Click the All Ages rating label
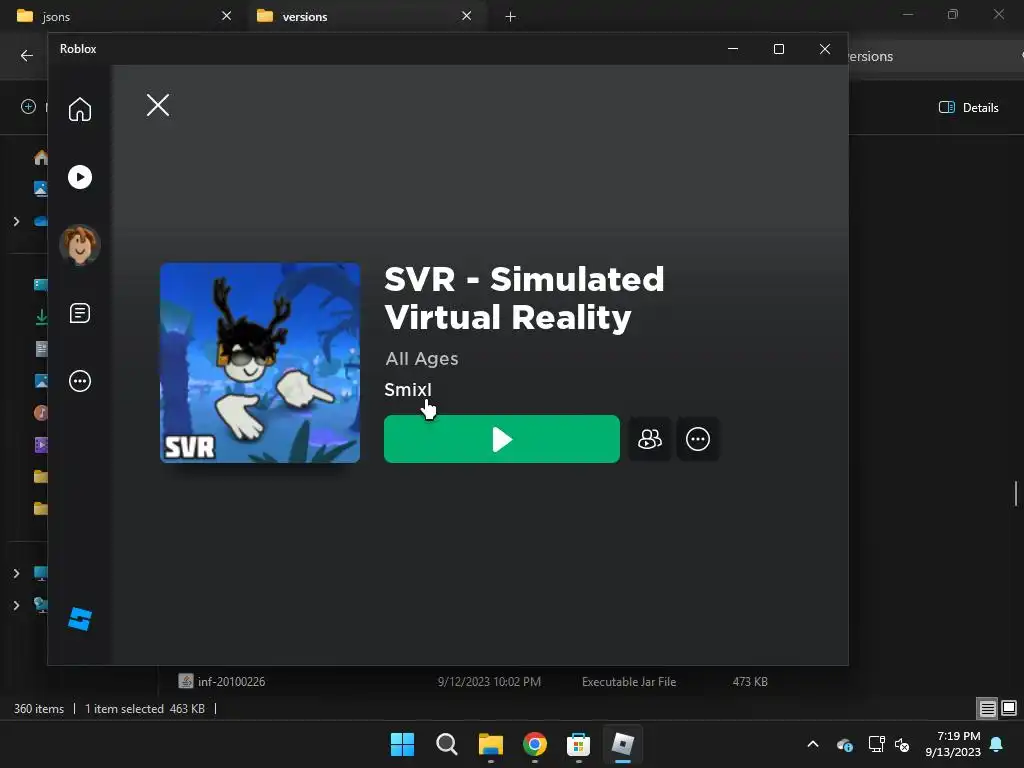 click(x=422, y=359)
